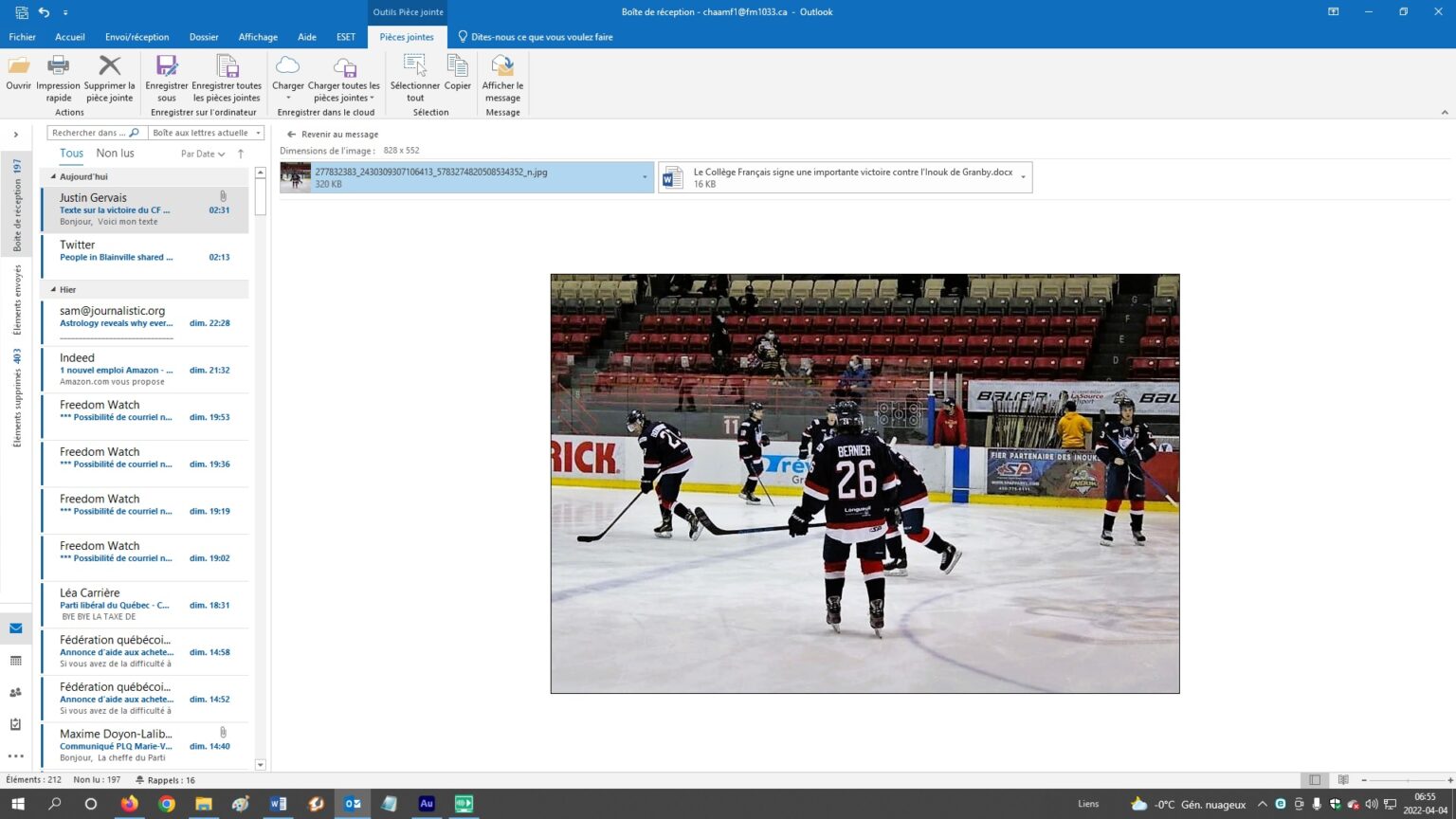Click Revenir au message link
The width and height of the screenshot is (1456, 819).
pos(338,135)
